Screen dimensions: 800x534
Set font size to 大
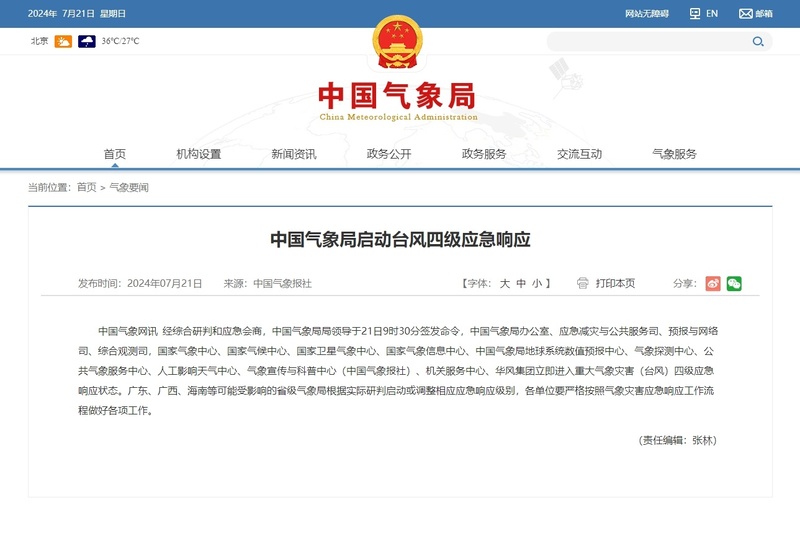(x=505, y=284)
